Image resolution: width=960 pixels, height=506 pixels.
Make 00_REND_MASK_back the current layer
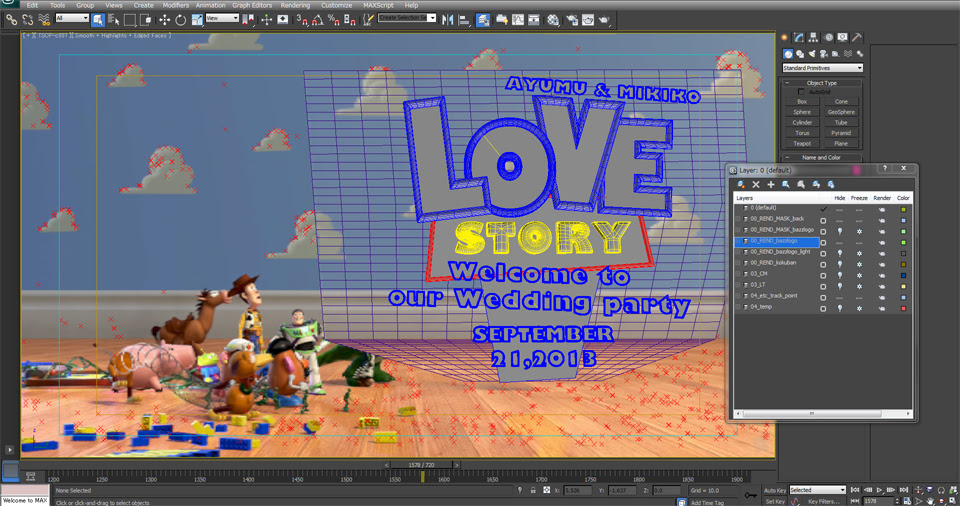tap(823, 221)
